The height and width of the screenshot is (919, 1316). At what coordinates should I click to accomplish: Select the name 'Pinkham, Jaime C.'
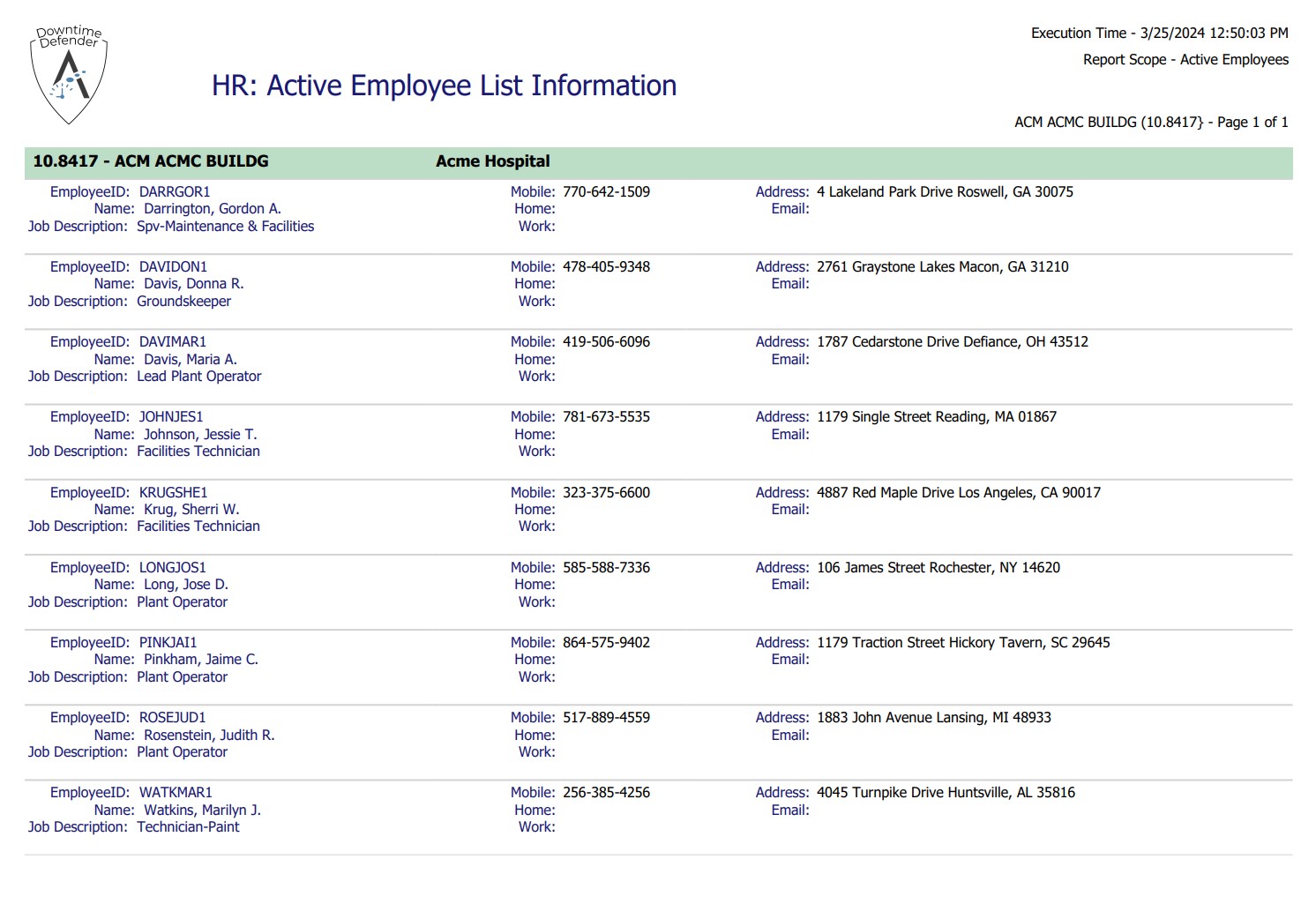pyautogui.click(x=200, y=660)
